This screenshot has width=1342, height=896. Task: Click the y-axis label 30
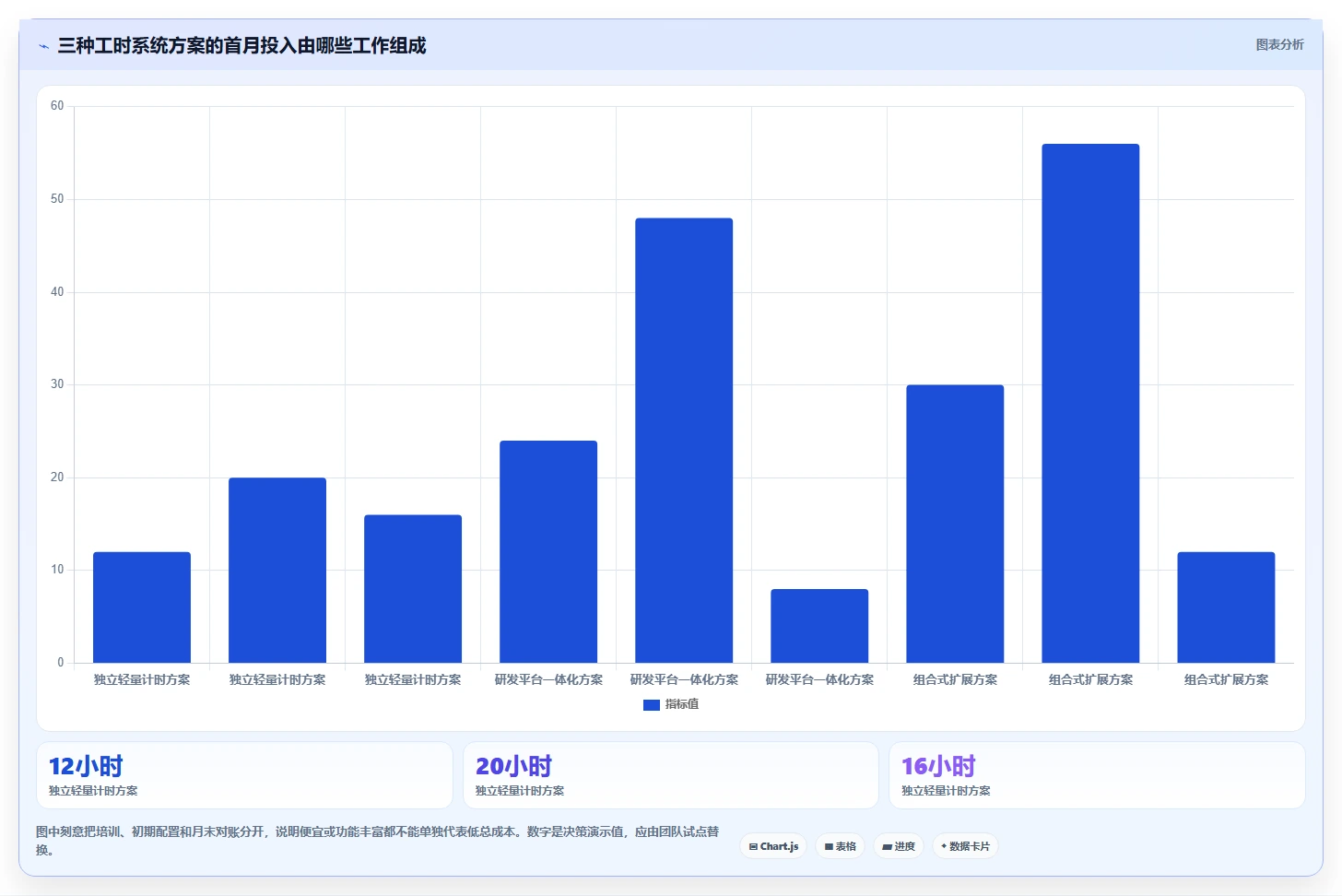pos(57,384)
